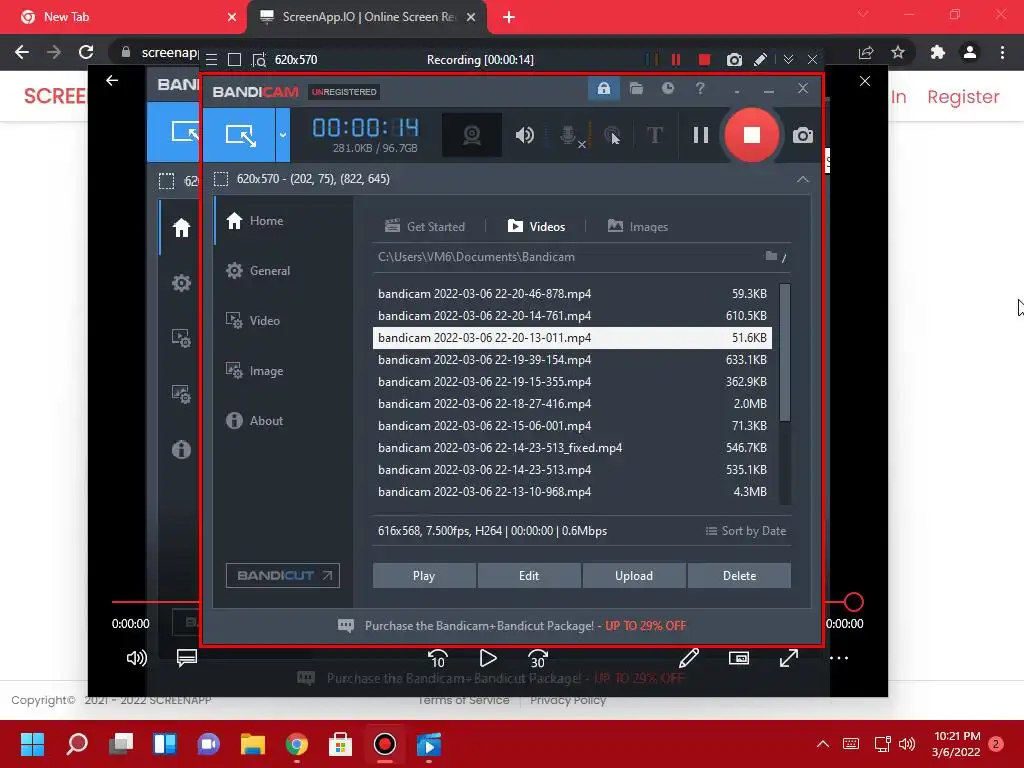Click the ScreenApp timeline end marker circle
Image resolution: width=1024 pixels, height=768 pixels.
[854, 602]
